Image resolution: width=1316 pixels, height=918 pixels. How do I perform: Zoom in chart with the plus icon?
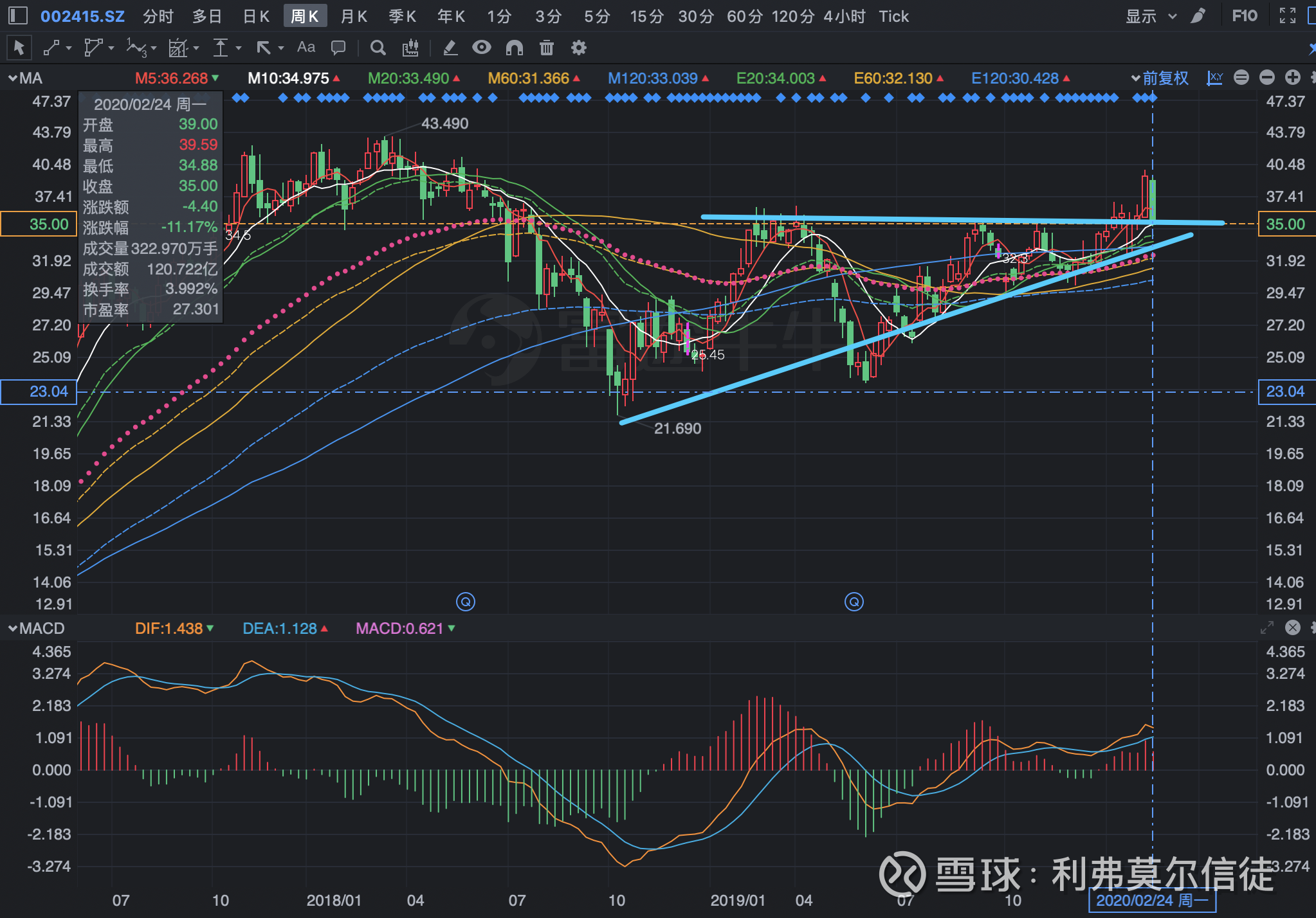[x=1293, y=78]
